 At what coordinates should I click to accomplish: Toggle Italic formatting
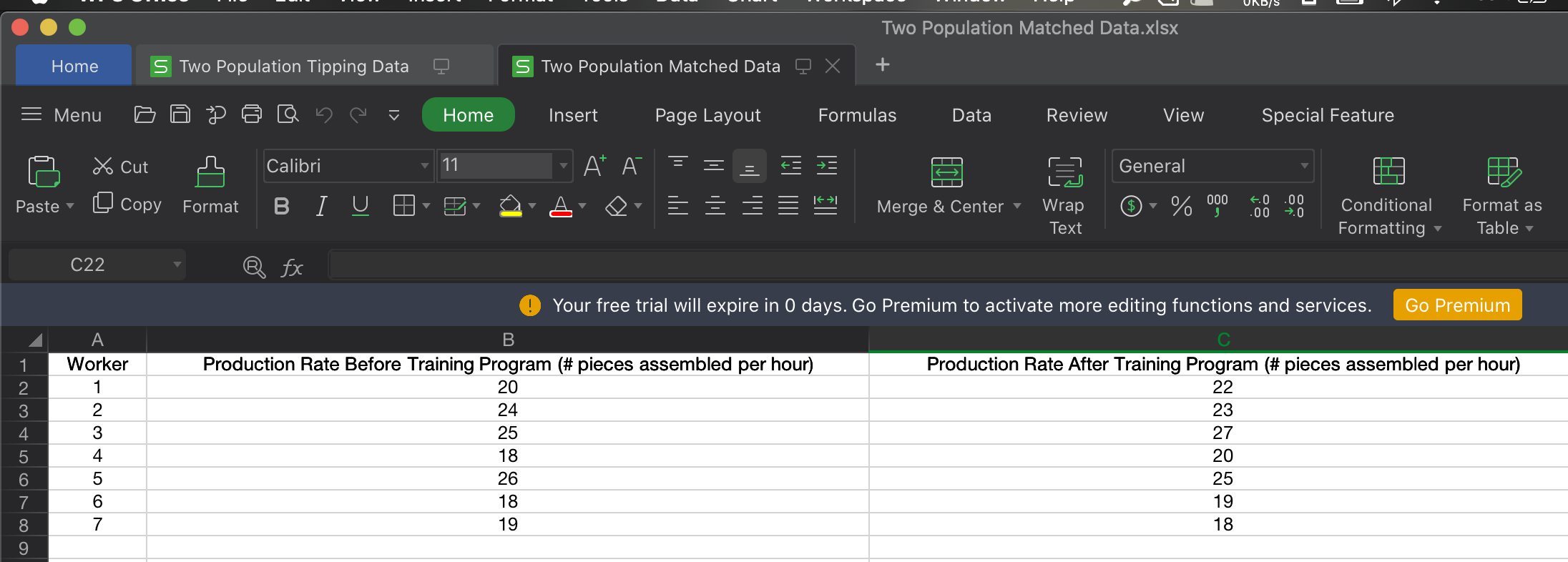point(321,207)
